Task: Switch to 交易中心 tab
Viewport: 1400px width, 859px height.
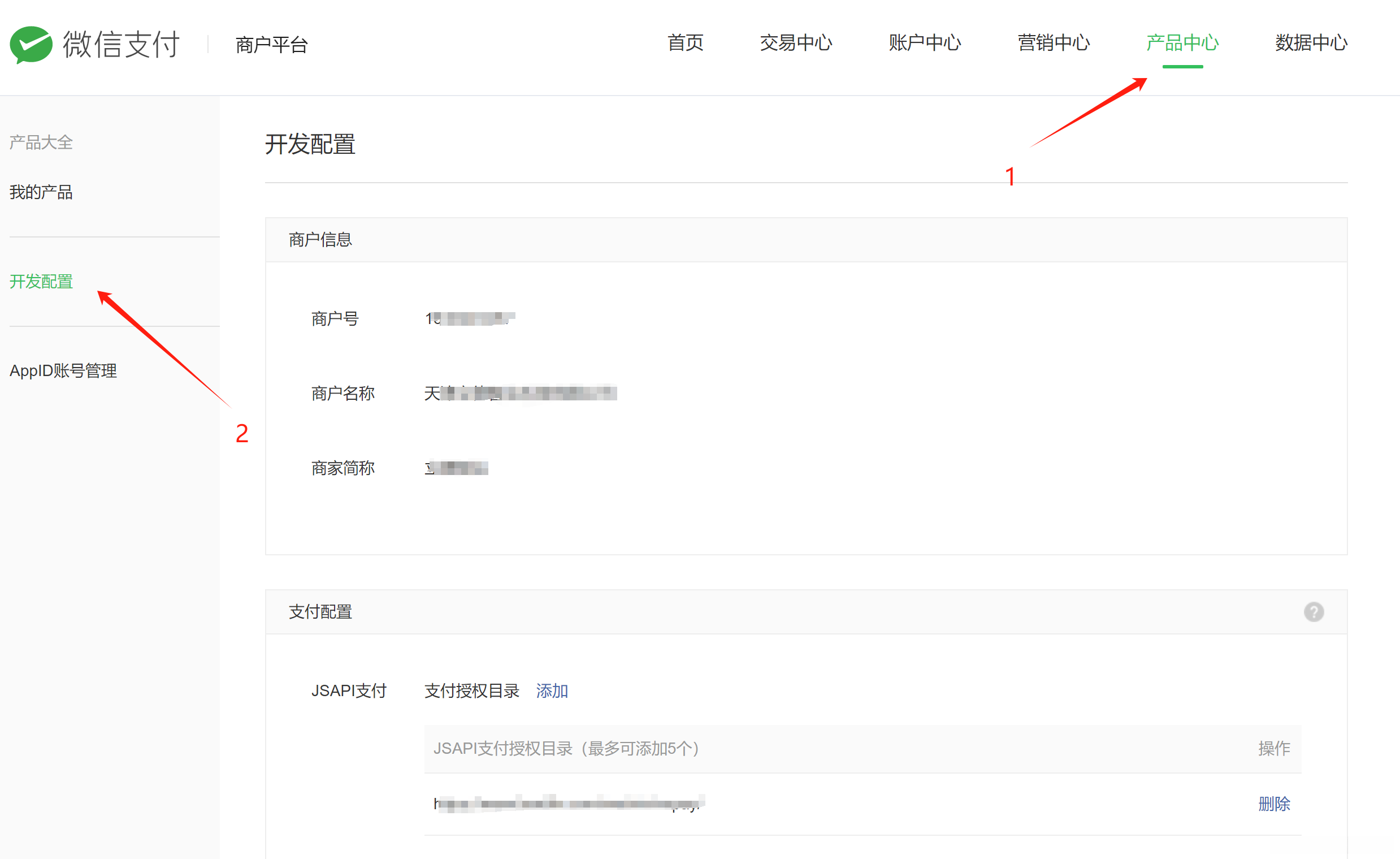Action: pos(795,42)
